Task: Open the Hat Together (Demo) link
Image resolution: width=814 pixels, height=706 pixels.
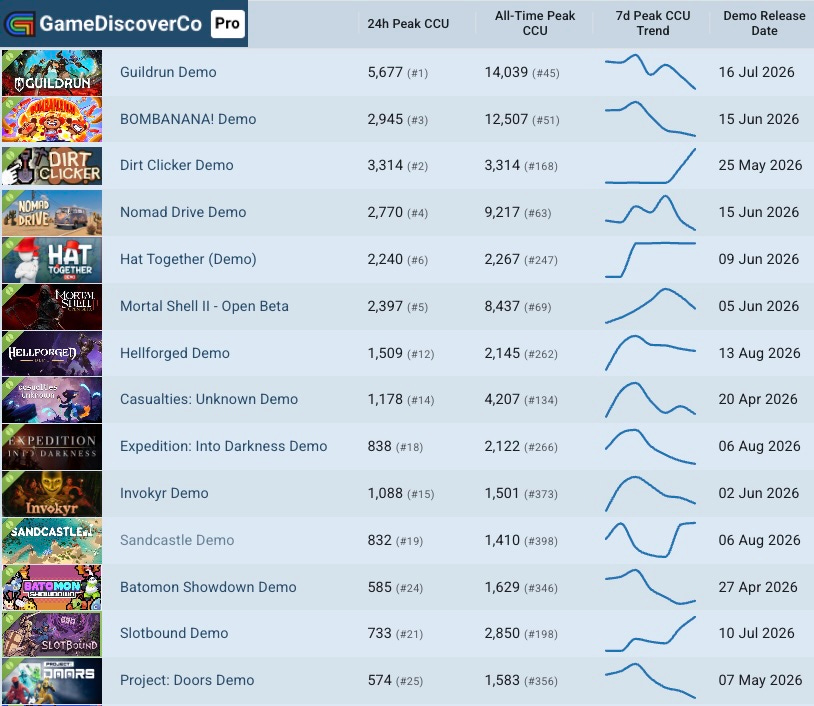Action: point(188,259)
